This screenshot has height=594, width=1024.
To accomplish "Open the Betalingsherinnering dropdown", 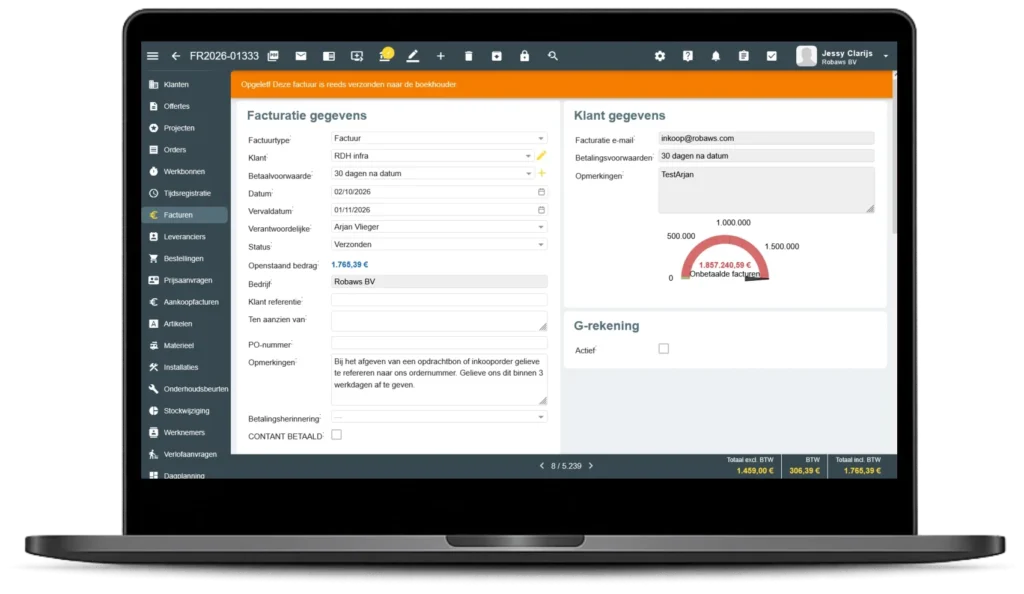I will point(439,417).
